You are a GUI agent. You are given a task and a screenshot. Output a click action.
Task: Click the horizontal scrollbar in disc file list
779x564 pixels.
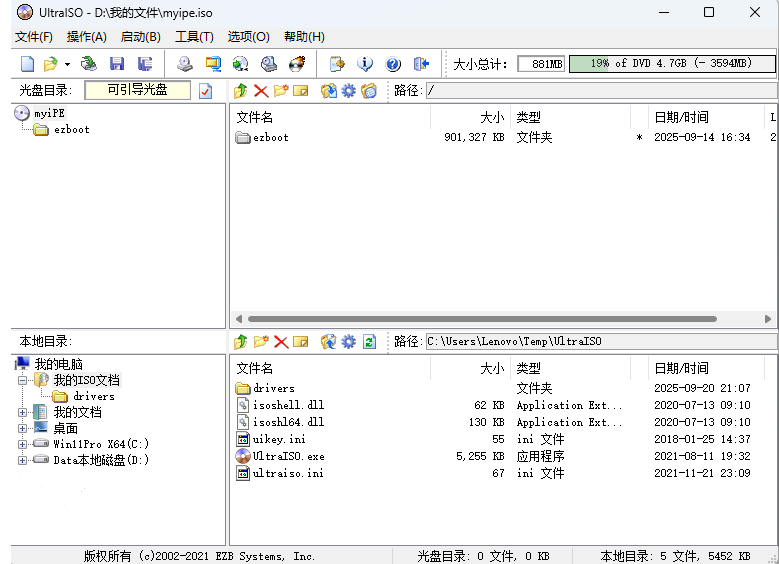tap(482, 319)
